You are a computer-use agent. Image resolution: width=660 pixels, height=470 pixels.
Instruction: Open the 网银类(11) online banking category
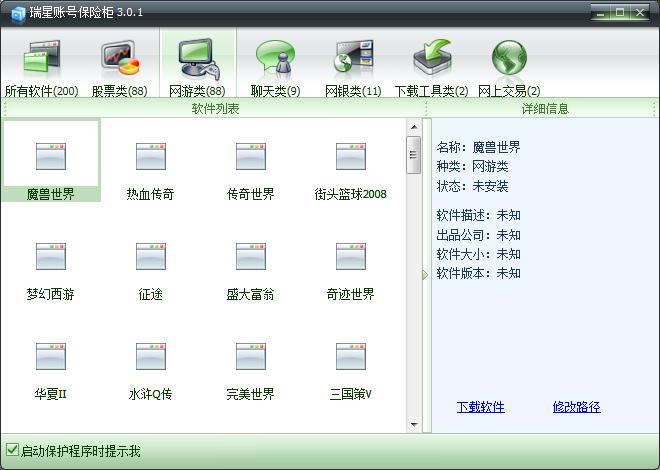point(353,67)
